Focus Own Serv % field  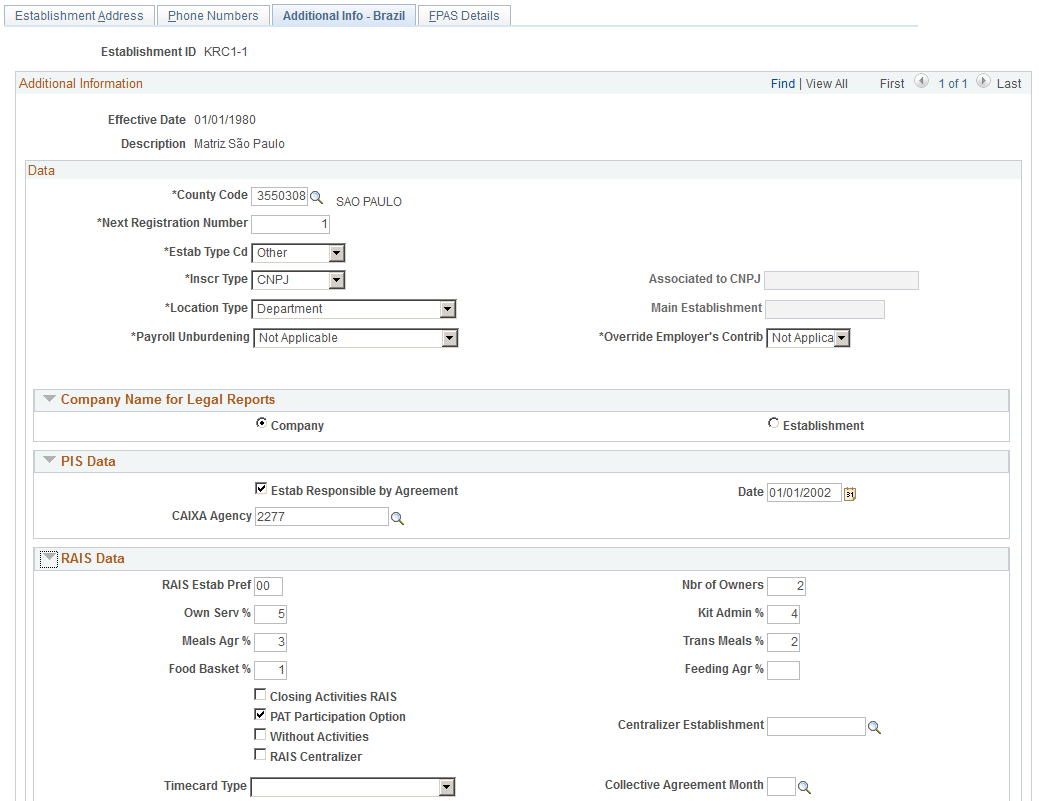tap(270, 614)
